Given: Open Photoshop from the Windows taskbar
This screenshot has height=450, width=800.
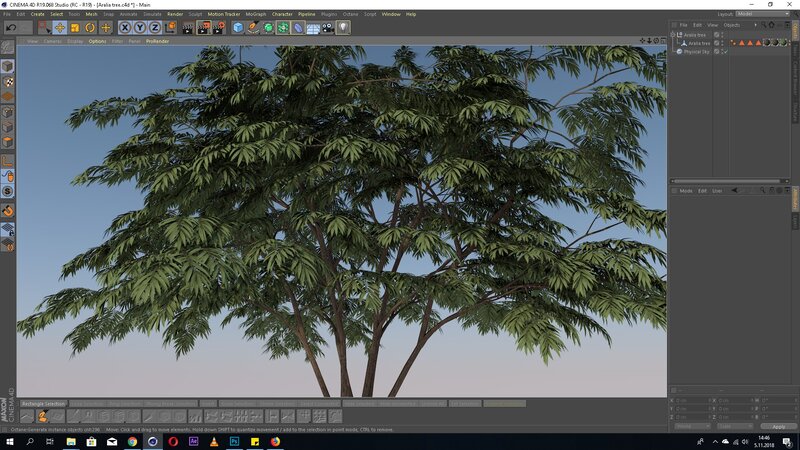Looking at the screenshot, I should click(232, 440).
